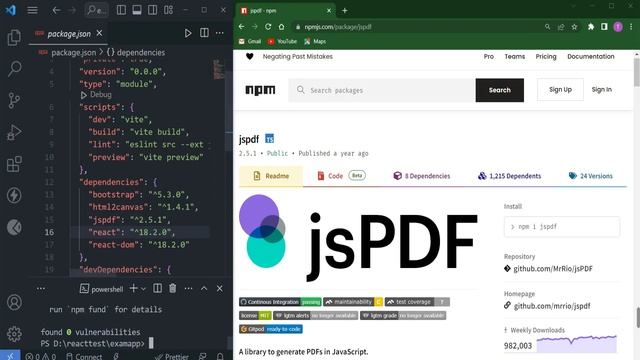
Task: Toggle the primary side bar layout icon
Action: (x=121, y=10)
